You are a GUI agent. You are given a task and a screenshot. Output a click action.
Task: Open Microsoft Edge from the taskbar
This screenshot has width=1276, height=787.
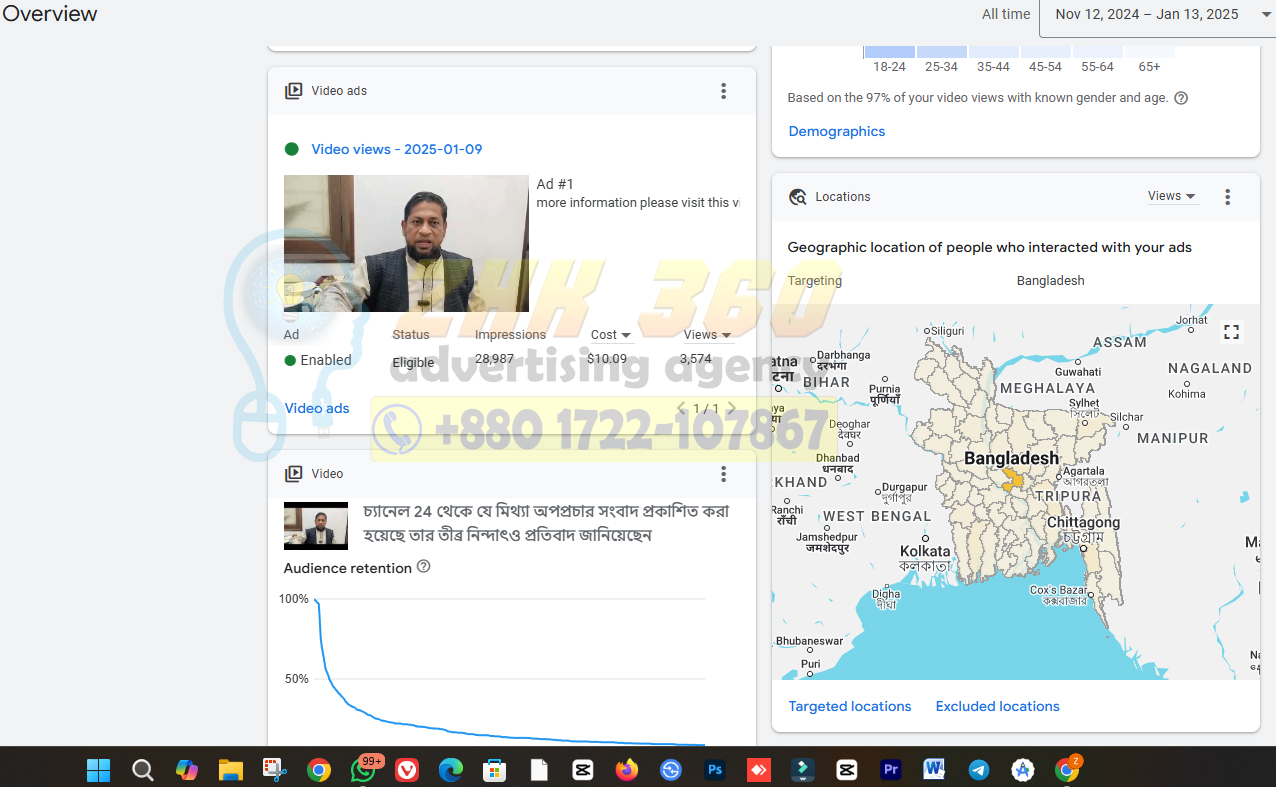point(451,770)
